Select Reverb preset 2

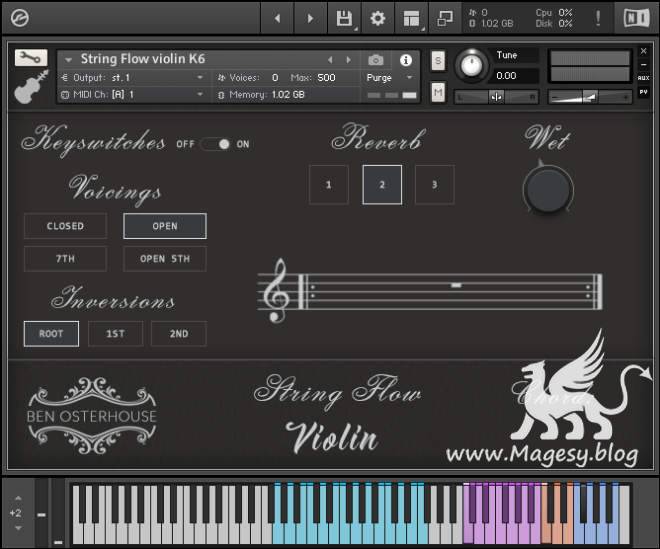pyautogui.click(x=382, y=185)
